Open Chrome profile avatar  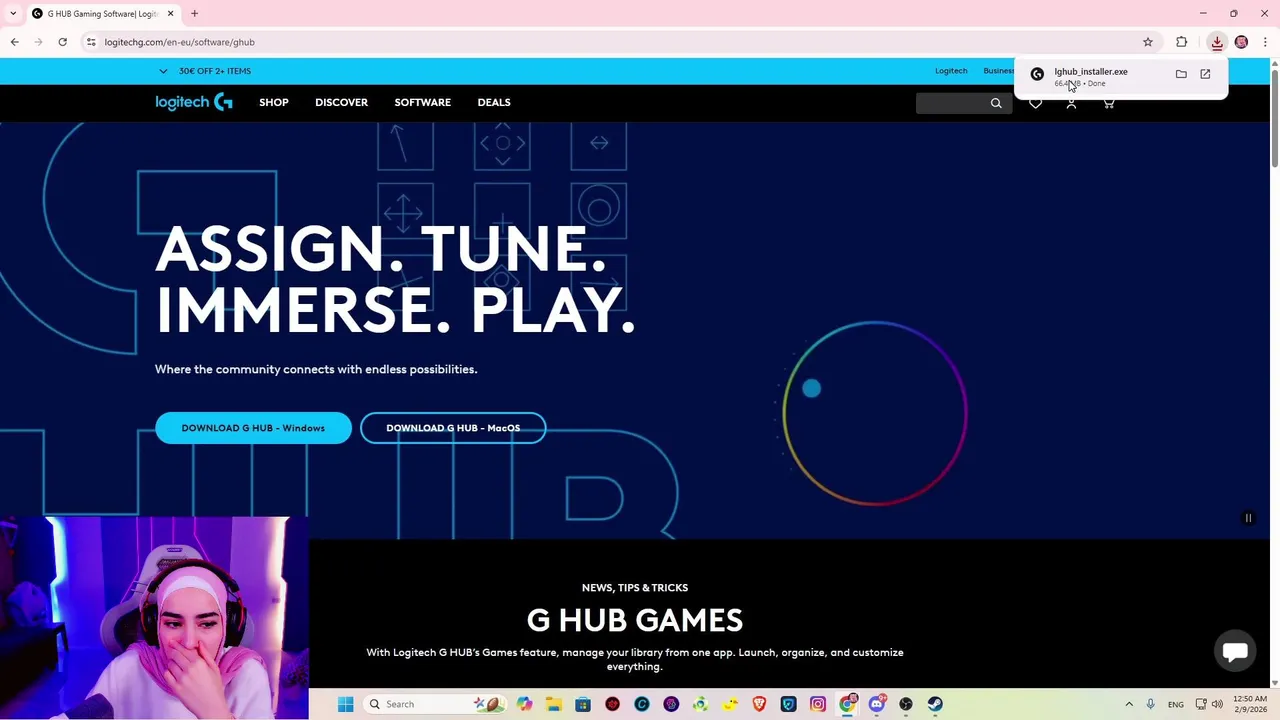pyautogui.click(x=1241, y=42)
